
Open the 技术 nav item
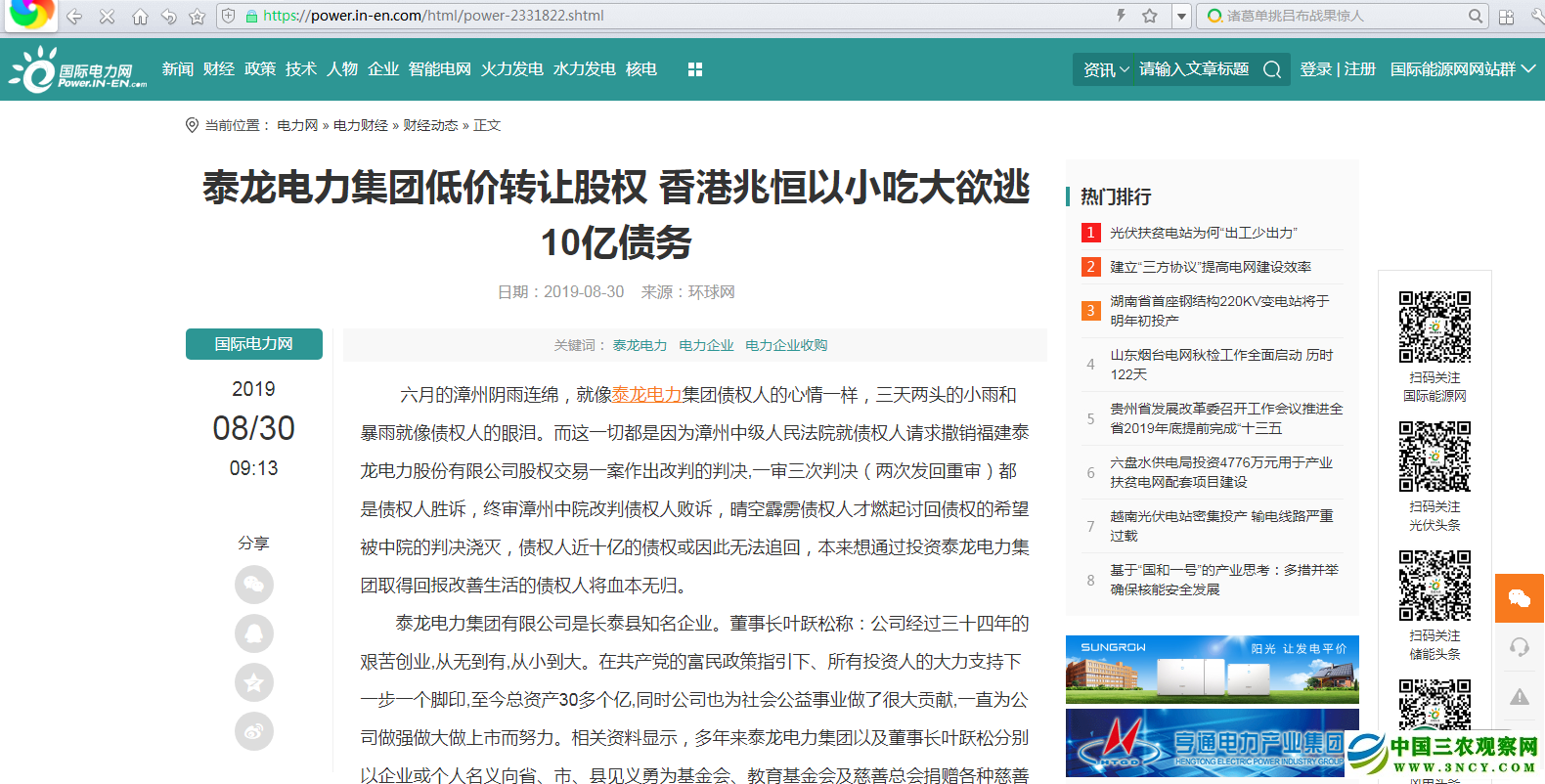point(301,69)
